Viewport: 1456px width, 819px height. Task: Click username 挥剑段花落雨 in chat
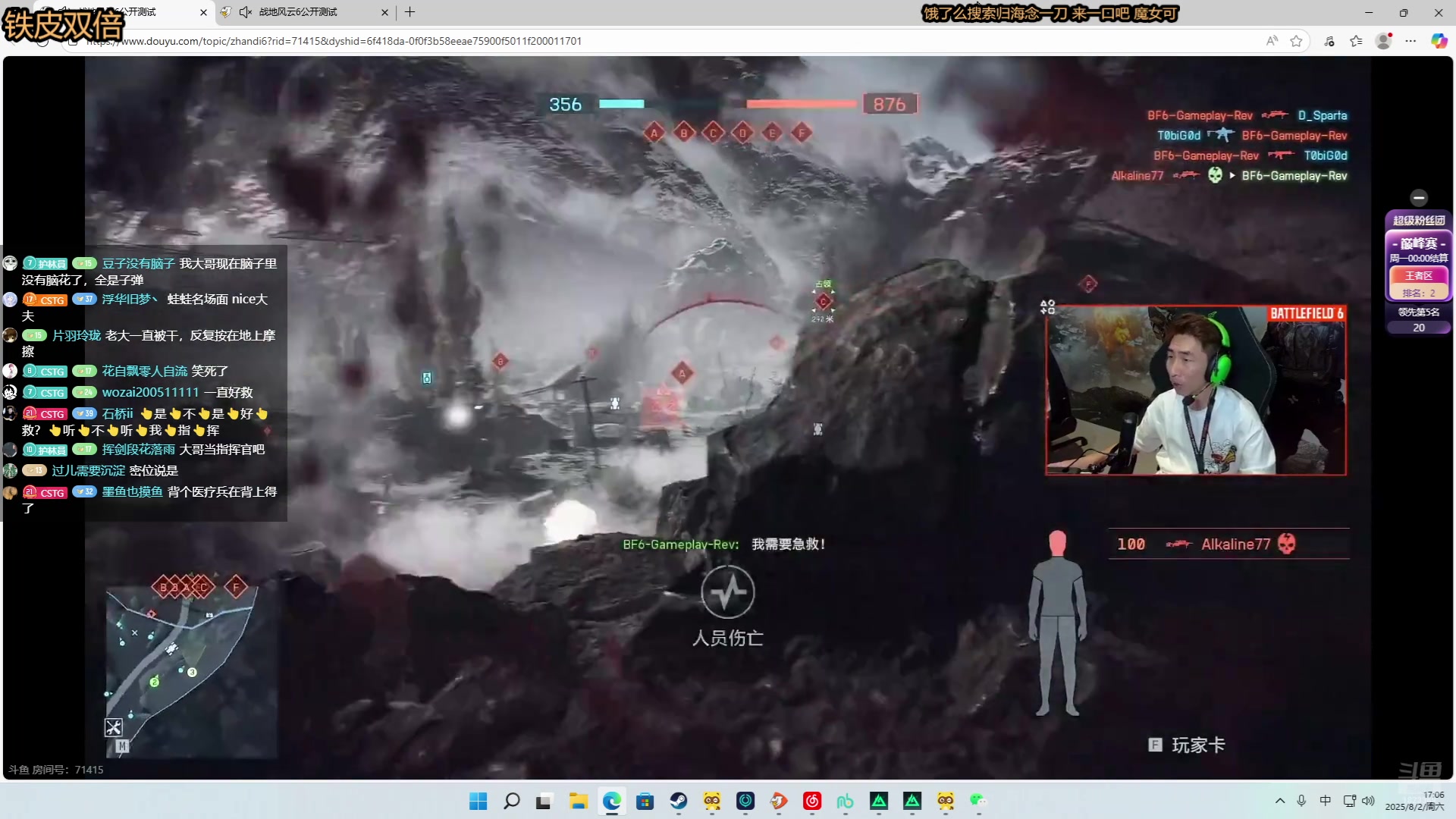pyautogui.click(x=139, y=449)
